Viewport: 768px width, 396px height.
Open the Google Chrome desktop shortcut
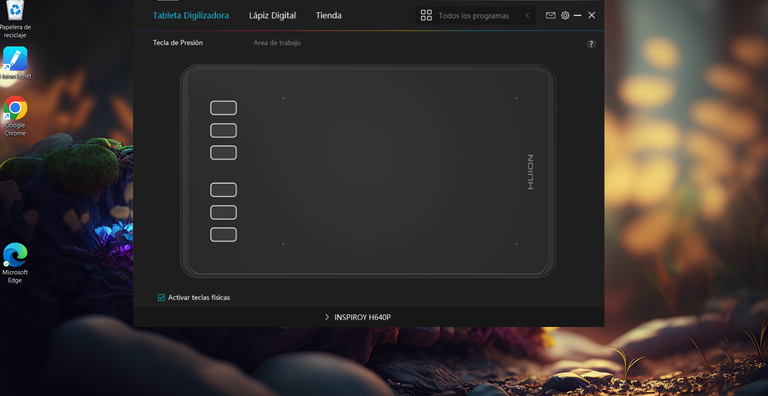click(x=15, y=116)
